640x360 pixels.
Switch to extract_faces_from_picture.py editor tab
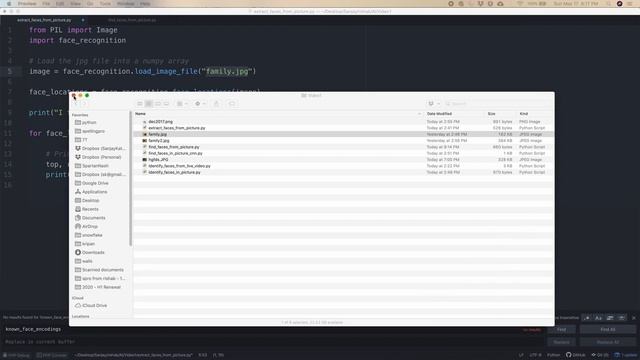click(x=44, y=20)
